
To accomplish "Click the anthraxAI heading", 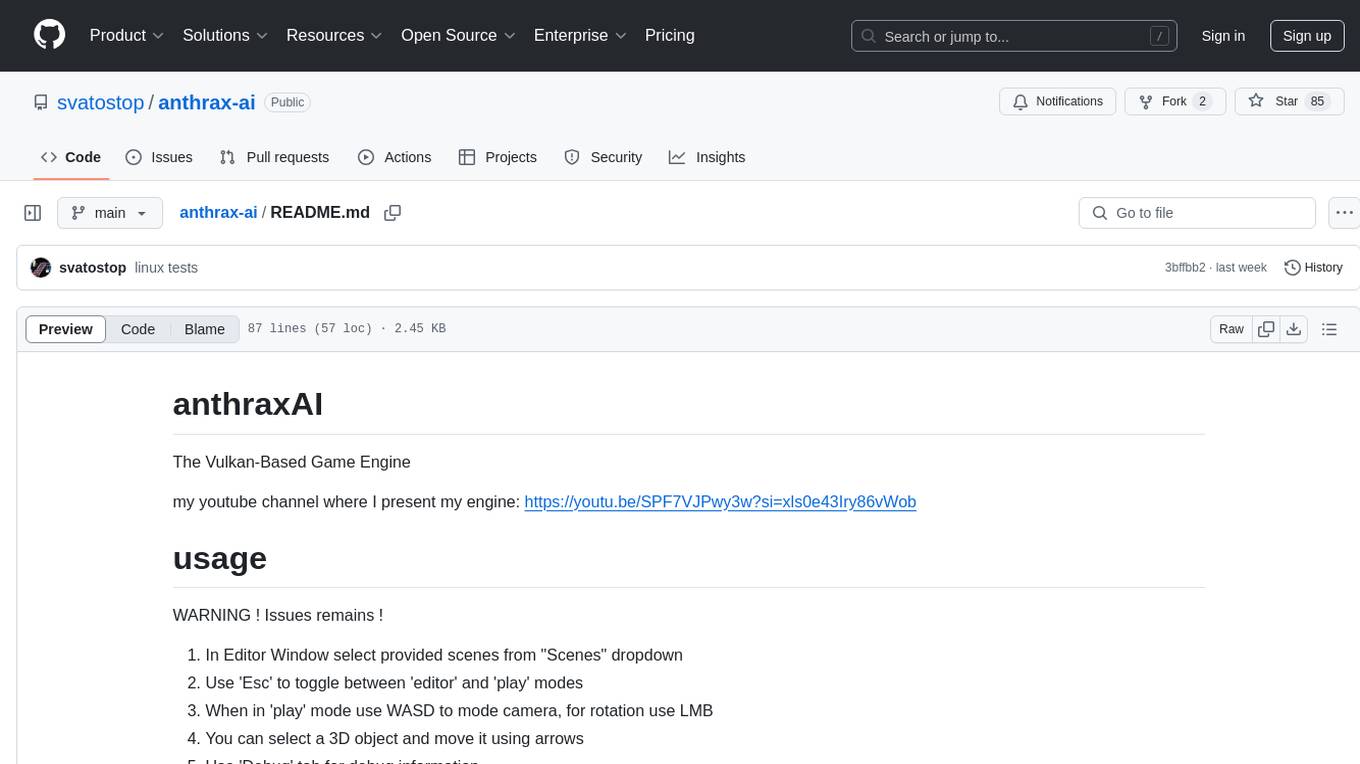I will [248, 404].
